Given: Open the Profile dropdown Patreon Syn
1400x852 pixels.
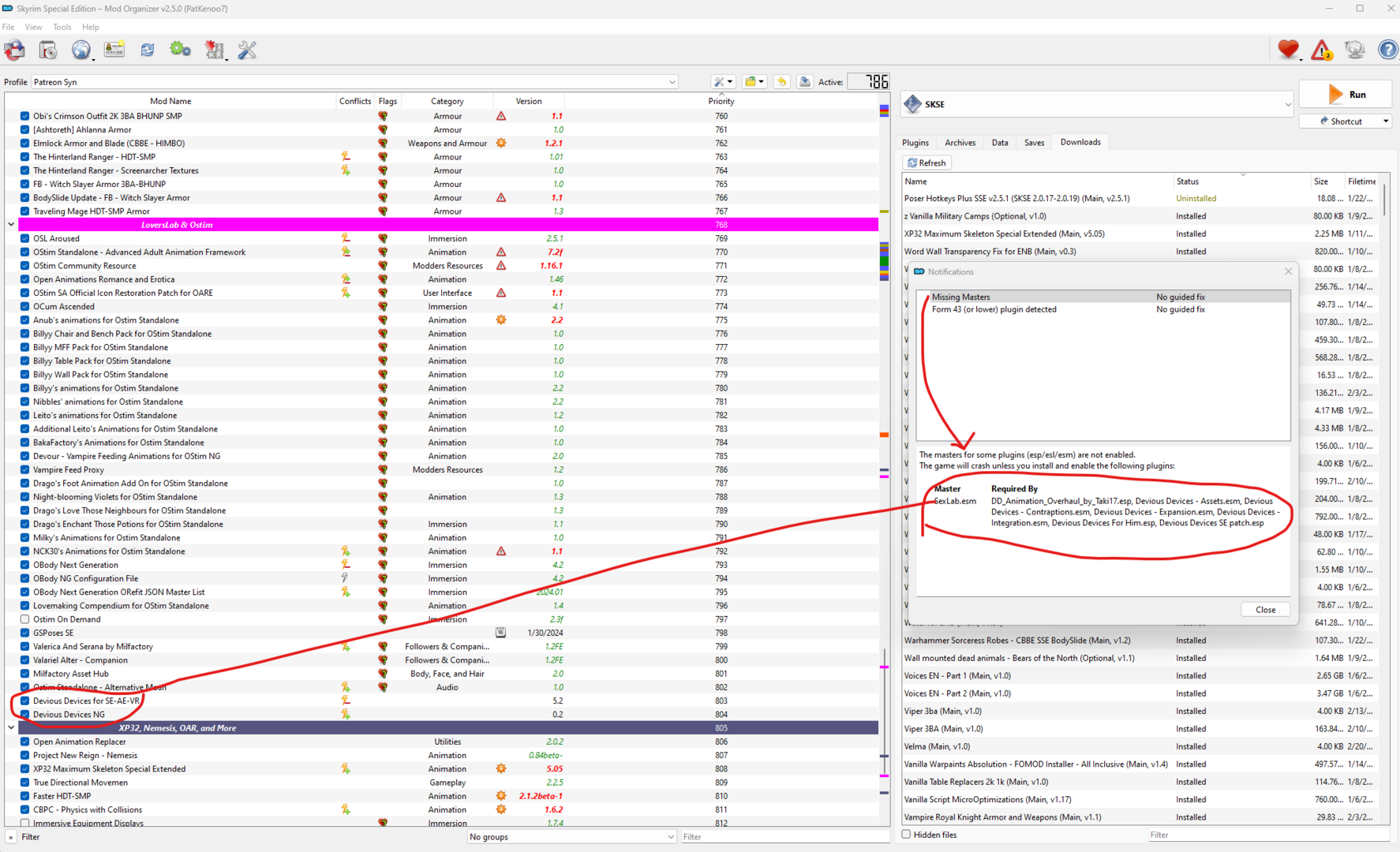Looking at the screenshot, I should point(354,82).
